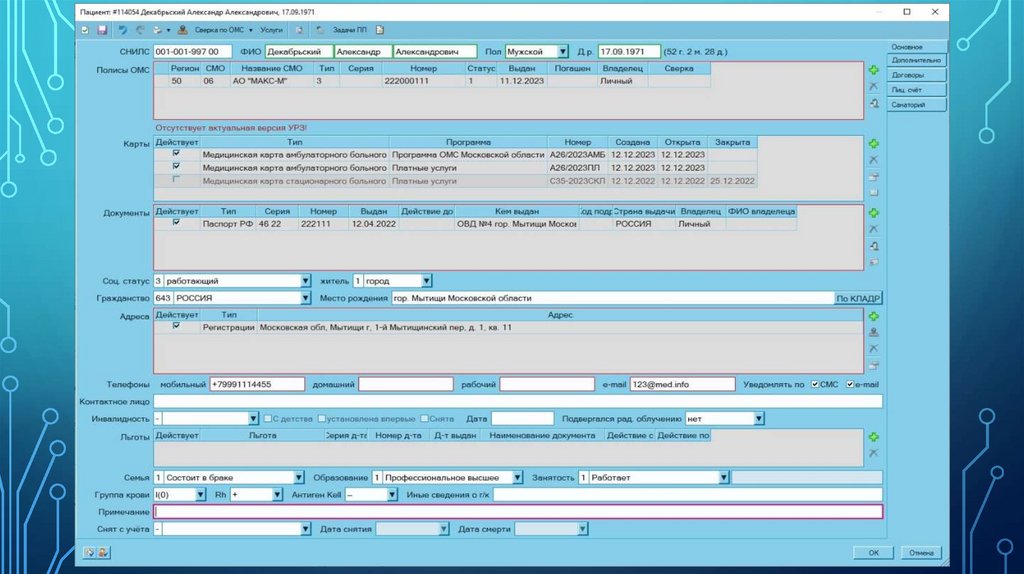Screen dimensions: 1024x574
Task: Toggle the Паспорт РФ Действует checkbox
Action: pos(176,224)
